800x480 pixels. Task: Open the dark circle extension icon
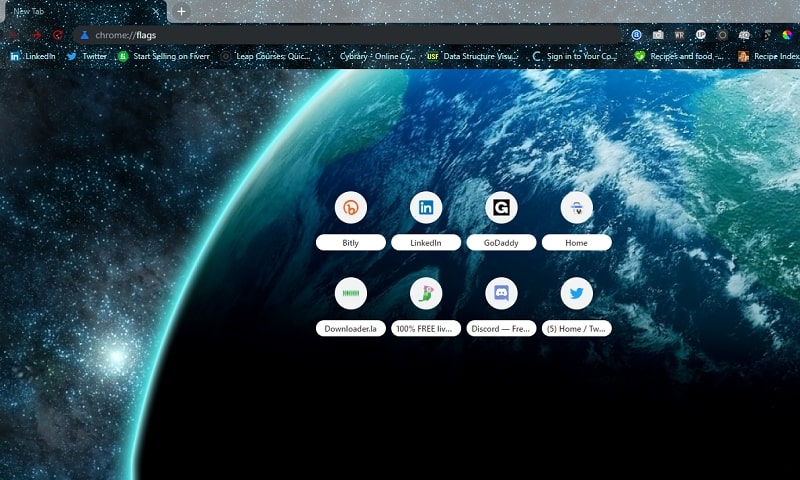click(x=722, y=35)
